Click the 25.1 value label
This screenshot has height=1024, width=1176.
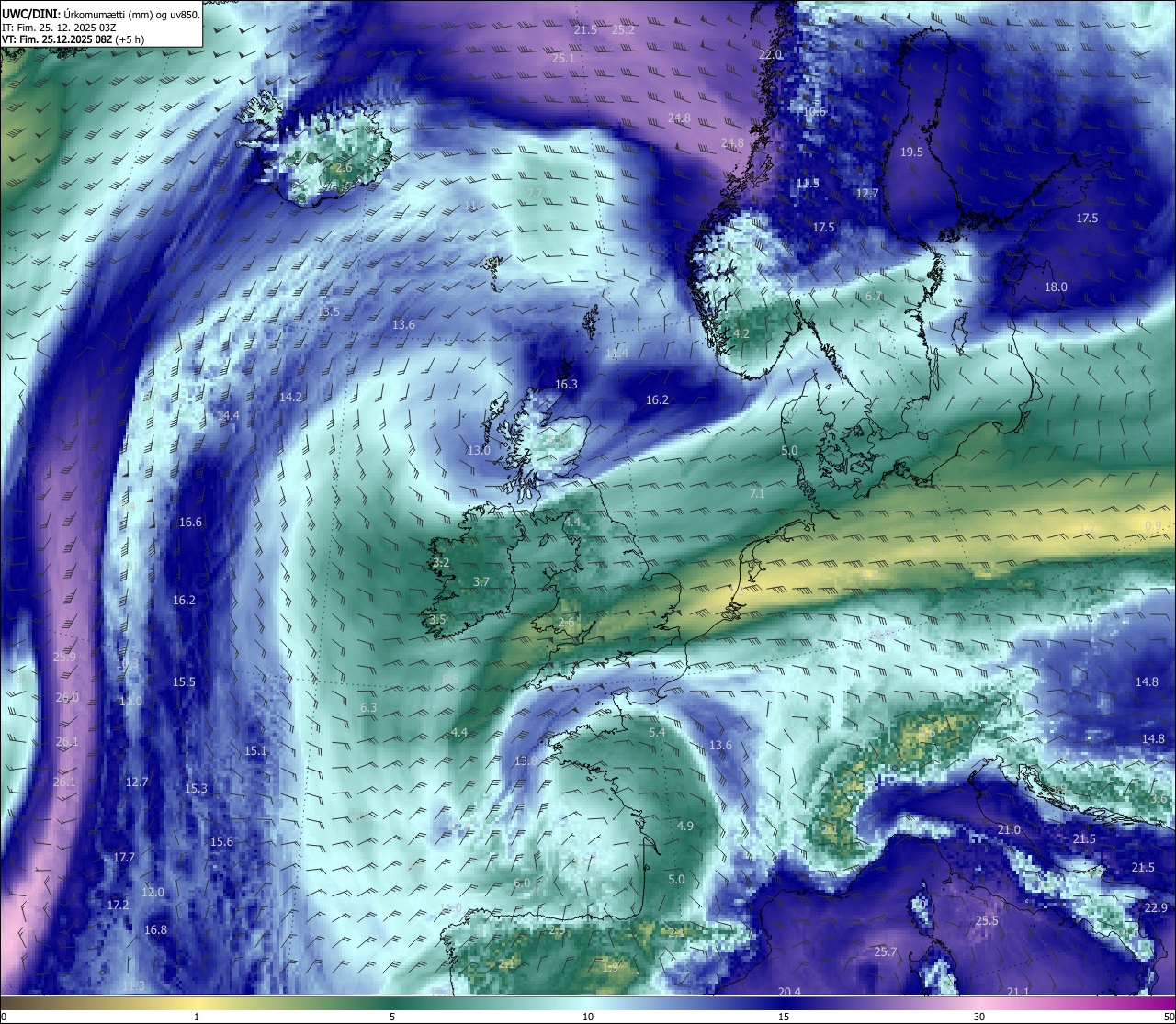pos(563,58)
